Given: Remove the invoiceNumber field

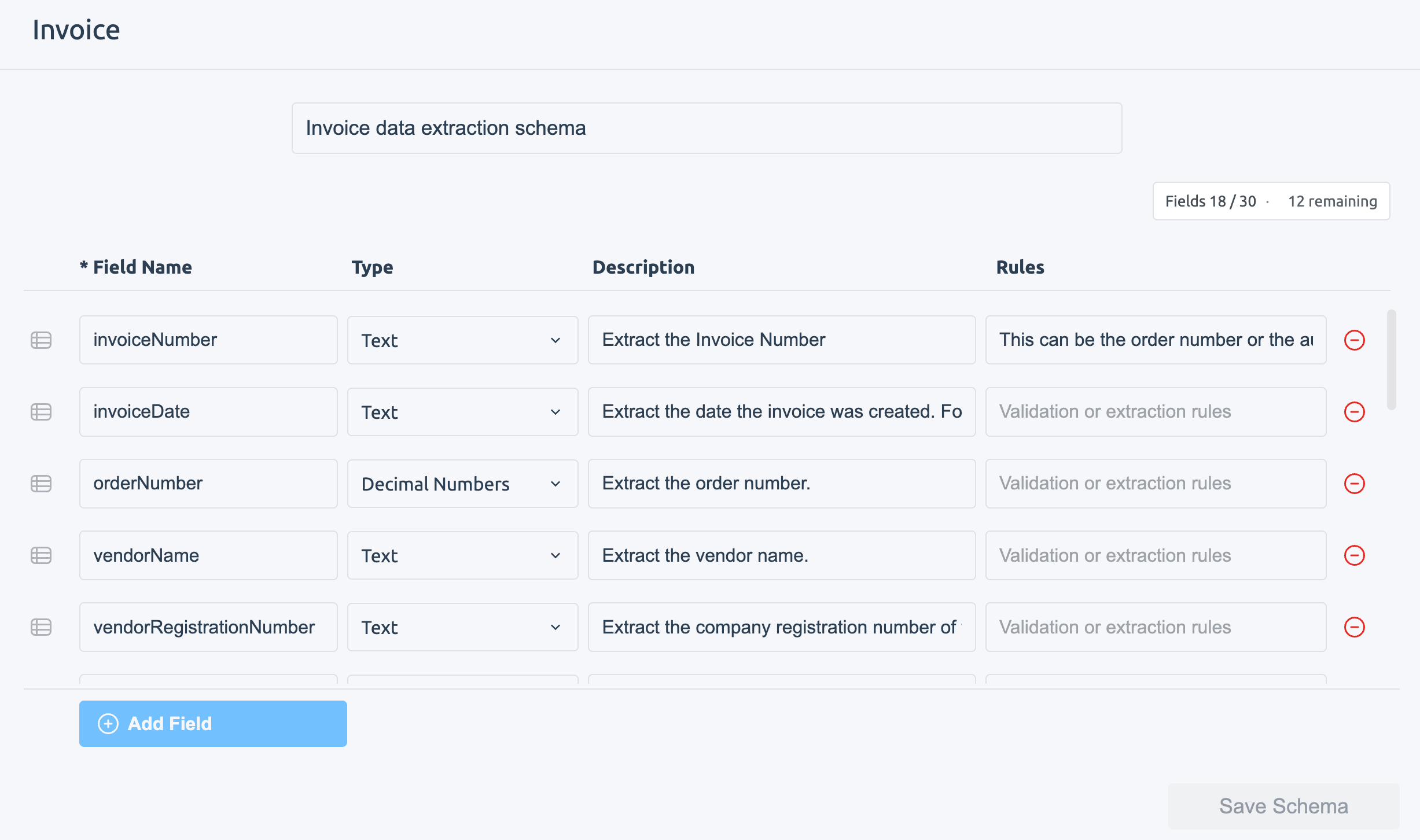Looking at the screenshot, I should [x=1355, y=340].
